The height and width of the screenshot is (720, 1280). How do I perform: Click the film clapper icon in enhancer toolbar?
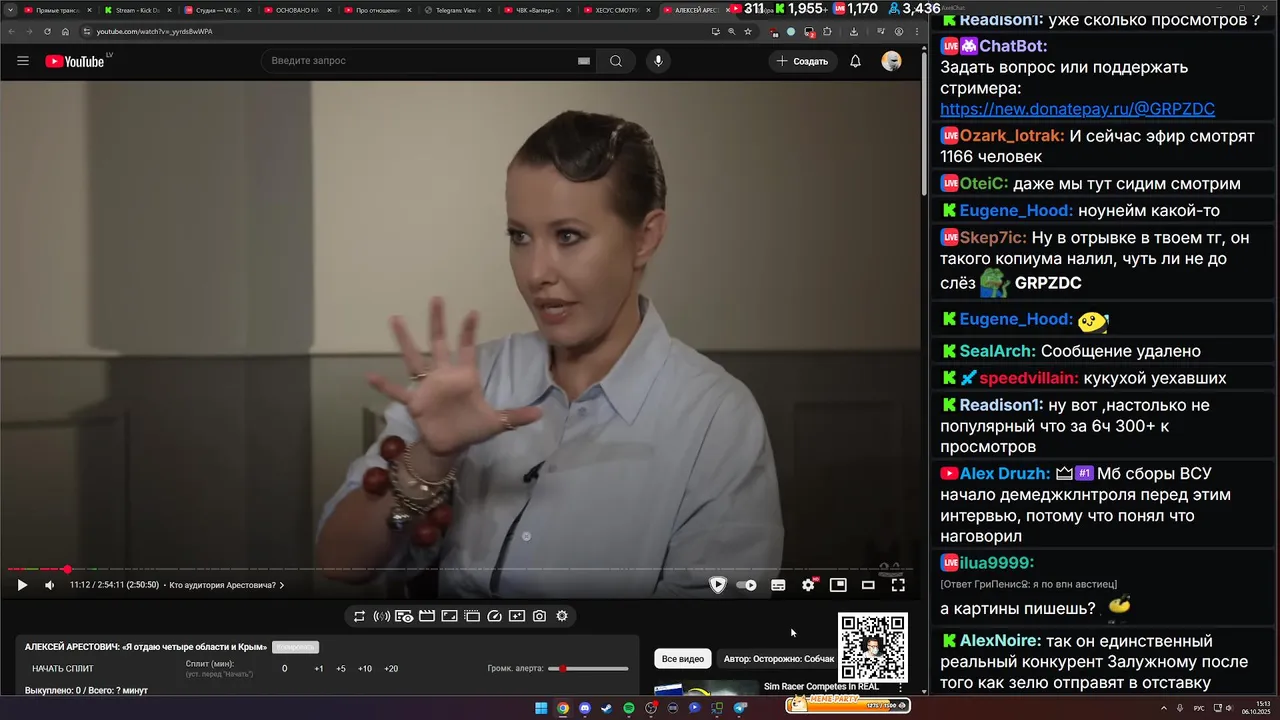(x=427, y=616)
